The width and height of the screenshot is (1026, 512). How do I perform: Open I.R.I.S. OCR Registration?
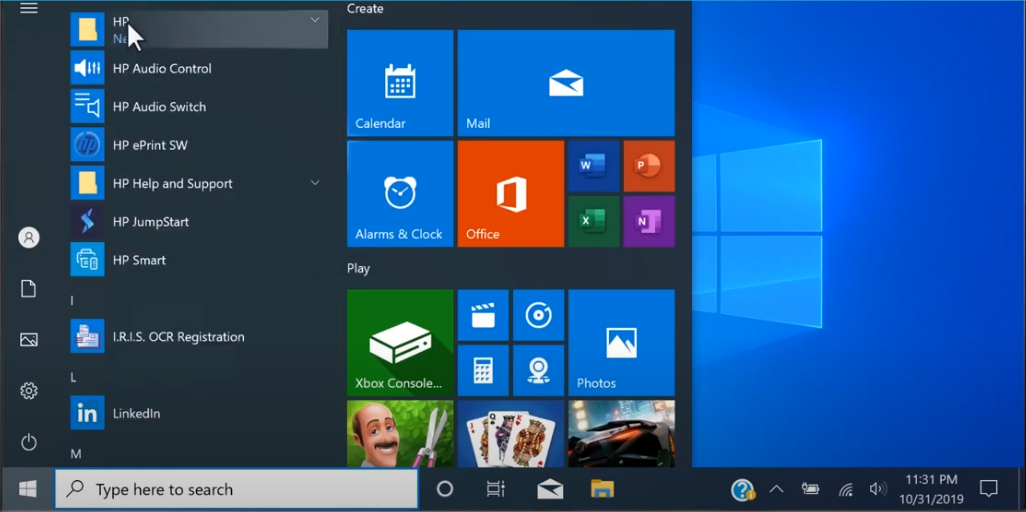(x=199, y=337)
